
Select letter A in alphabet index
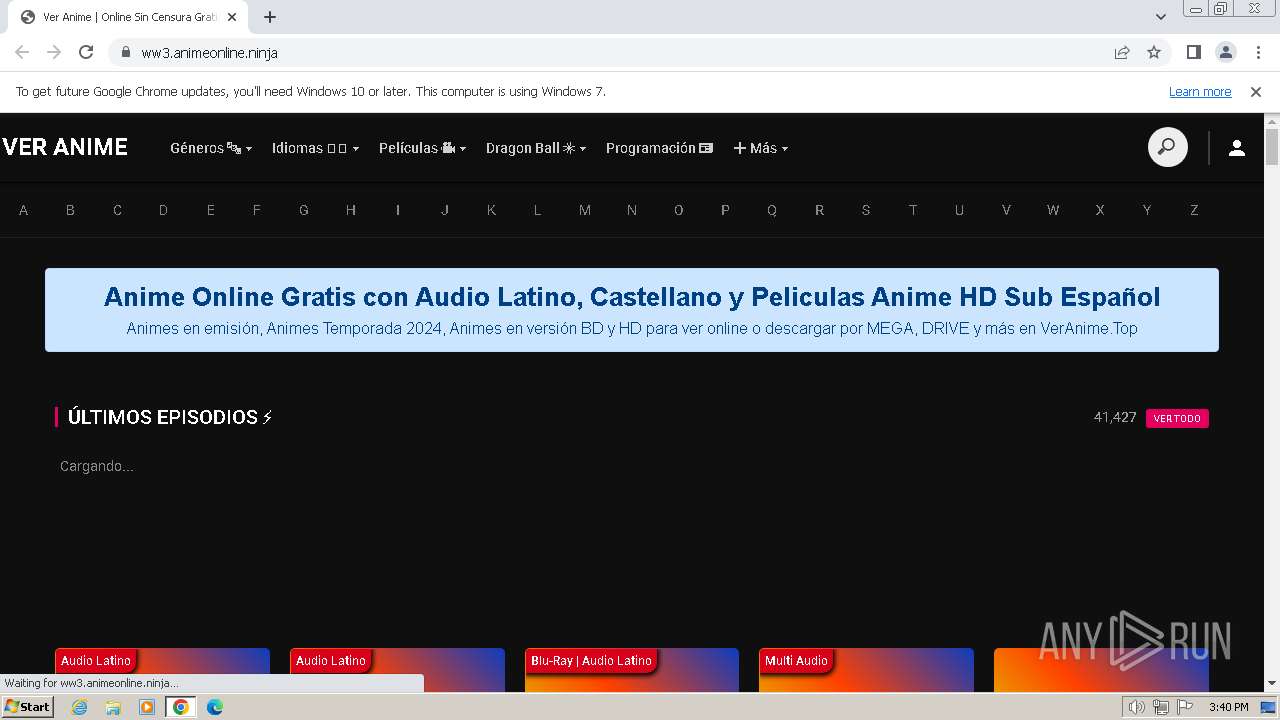click(x=23, y=210)
